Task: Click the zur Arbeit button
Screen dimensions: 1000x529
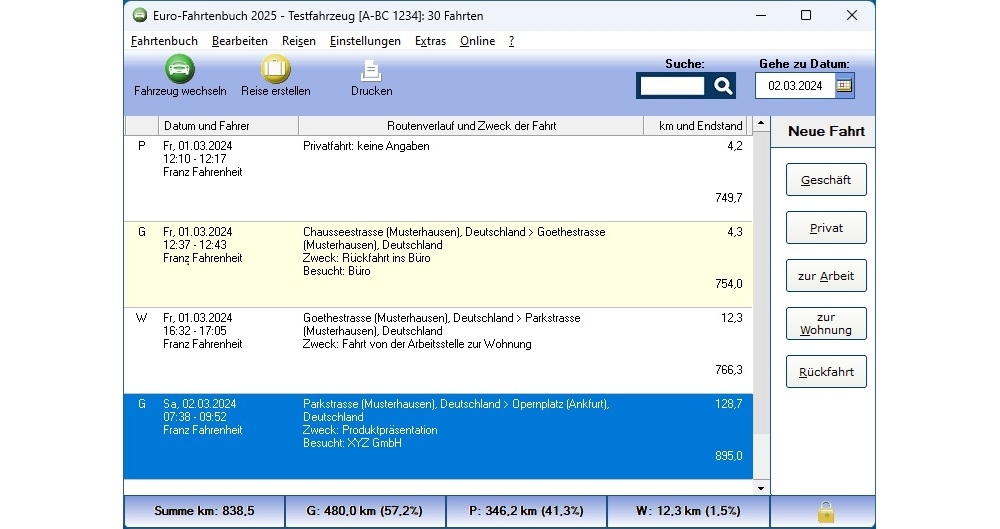Action: (826, 276)
